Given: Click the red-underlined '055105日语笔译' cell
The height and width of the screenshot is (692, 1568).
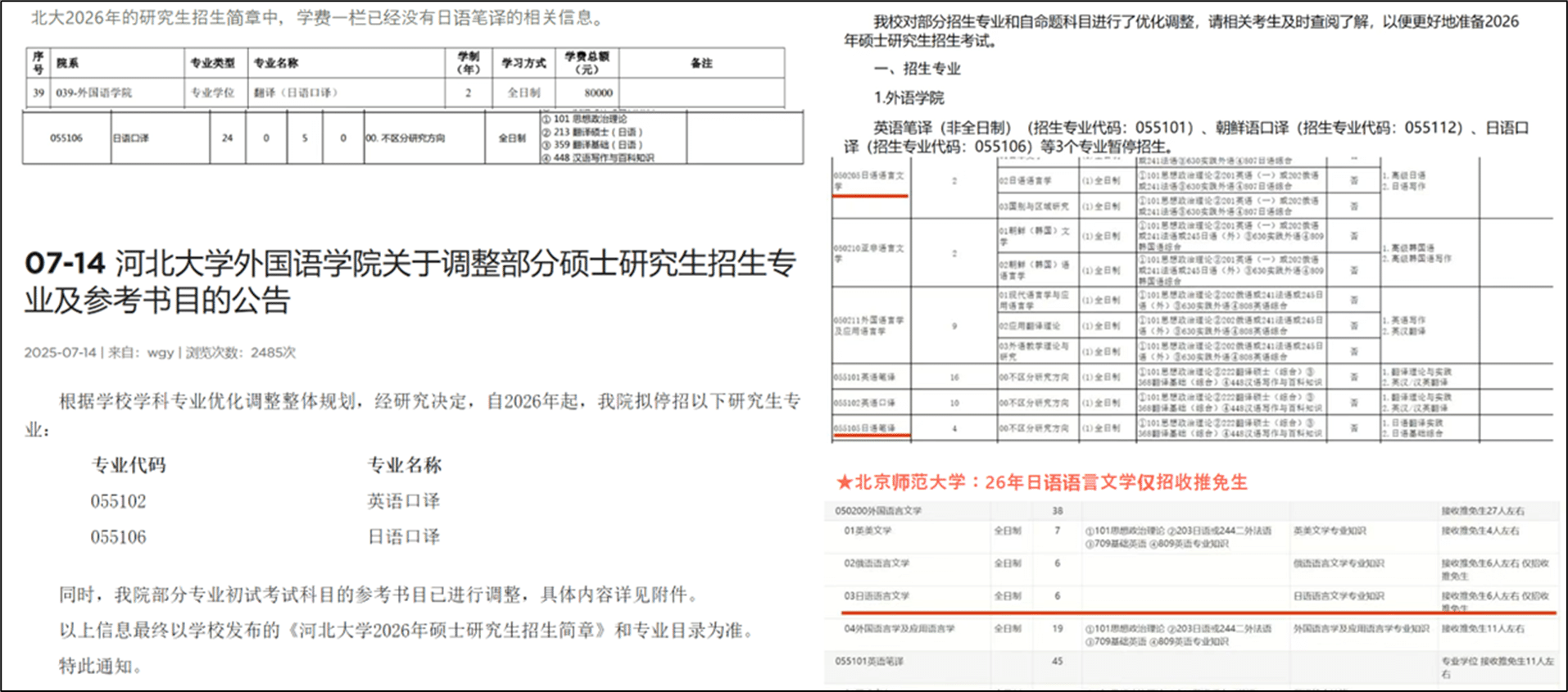Looking at the screenshot, I should pyautogui.click(x=864, y=428).
